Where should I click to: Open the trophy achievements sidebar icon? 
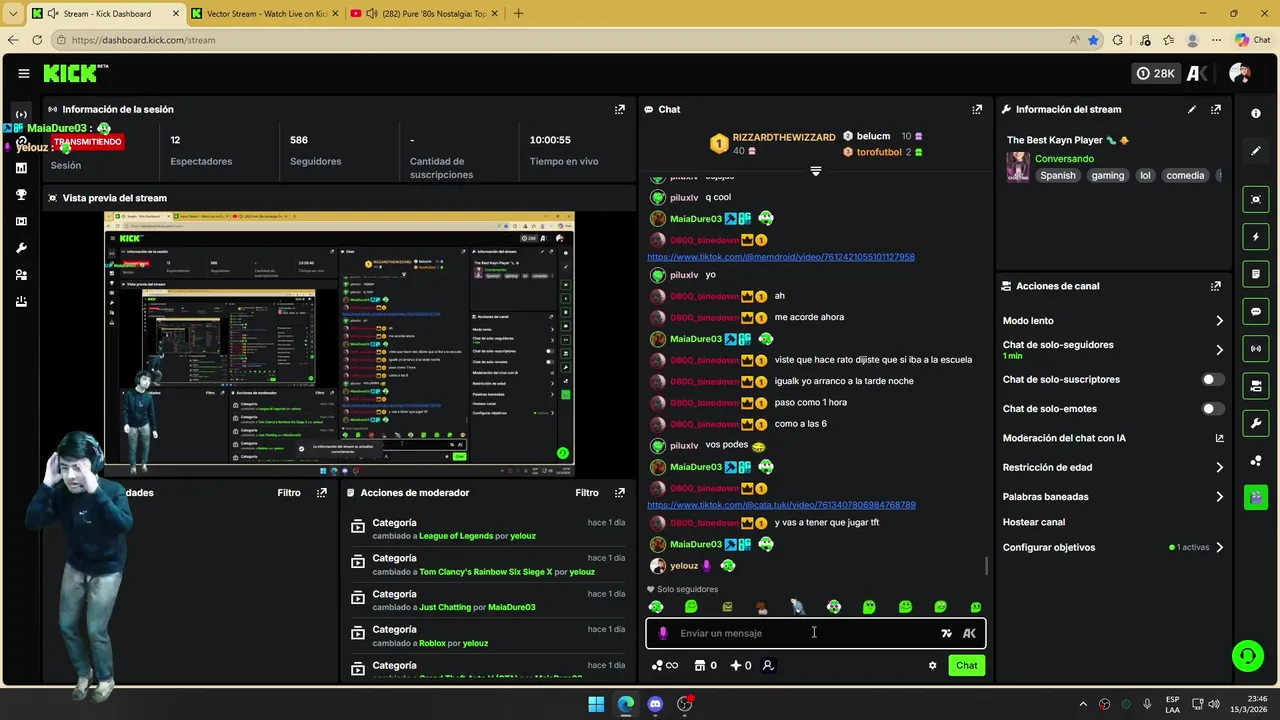21,194
